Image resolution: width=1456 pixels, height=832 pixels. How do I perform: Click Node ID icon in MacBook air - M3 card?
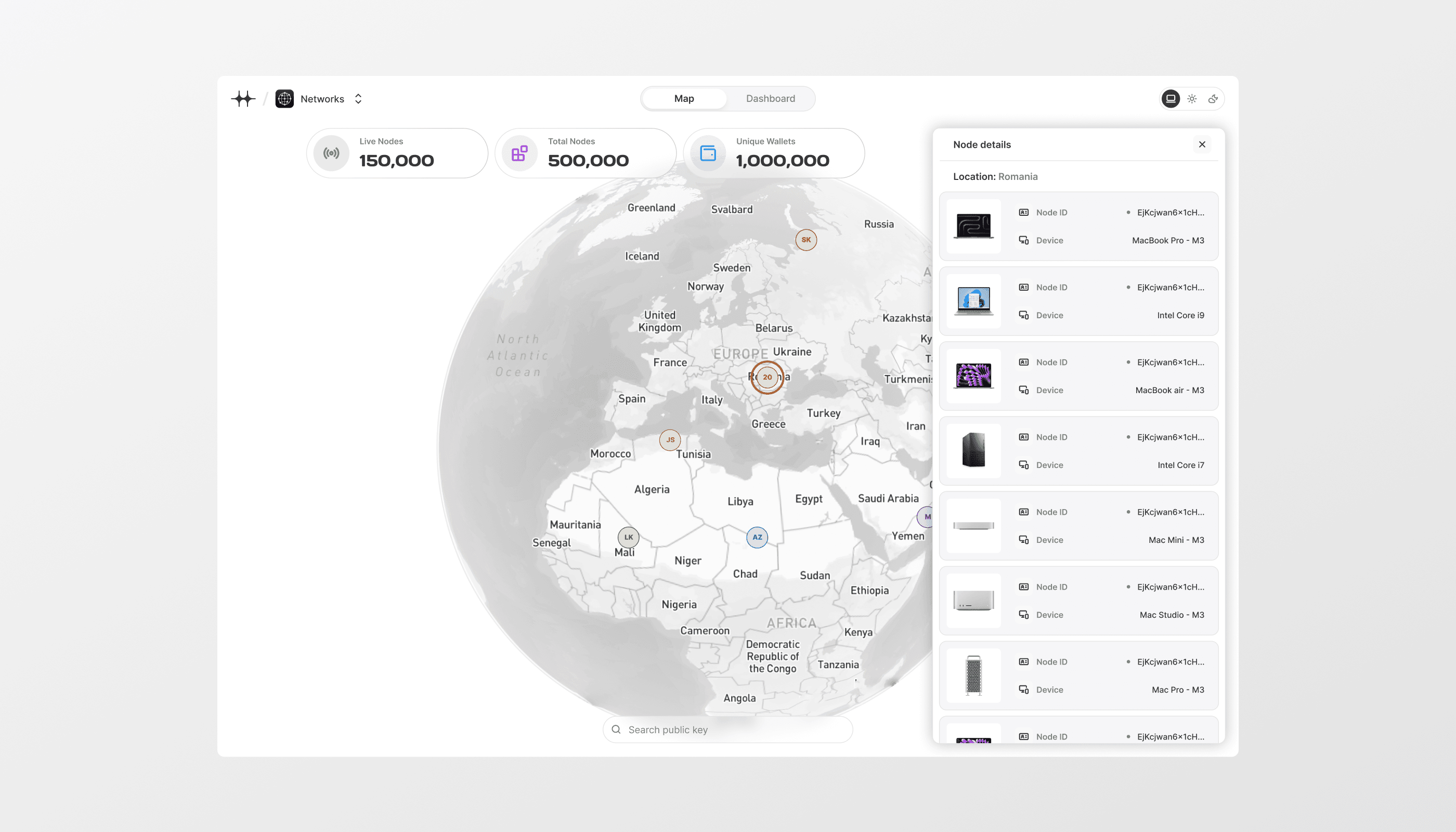click(x=1024, y=362)
